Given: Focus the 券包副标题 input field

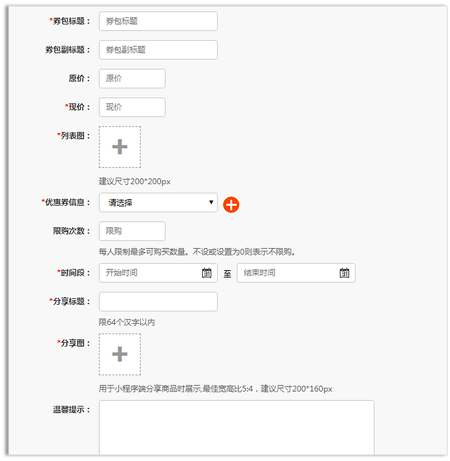Looking at the screenshot, I should [158, 50].
